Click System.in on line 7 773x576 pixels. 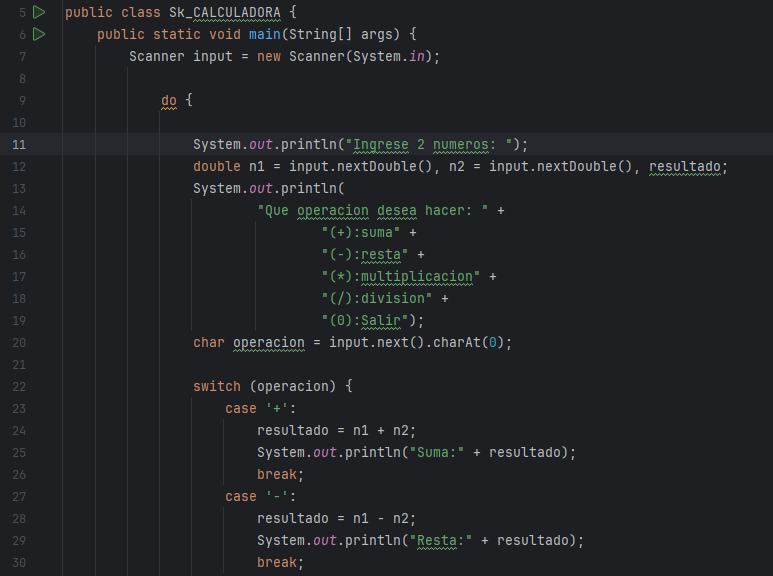click(389, 56)
